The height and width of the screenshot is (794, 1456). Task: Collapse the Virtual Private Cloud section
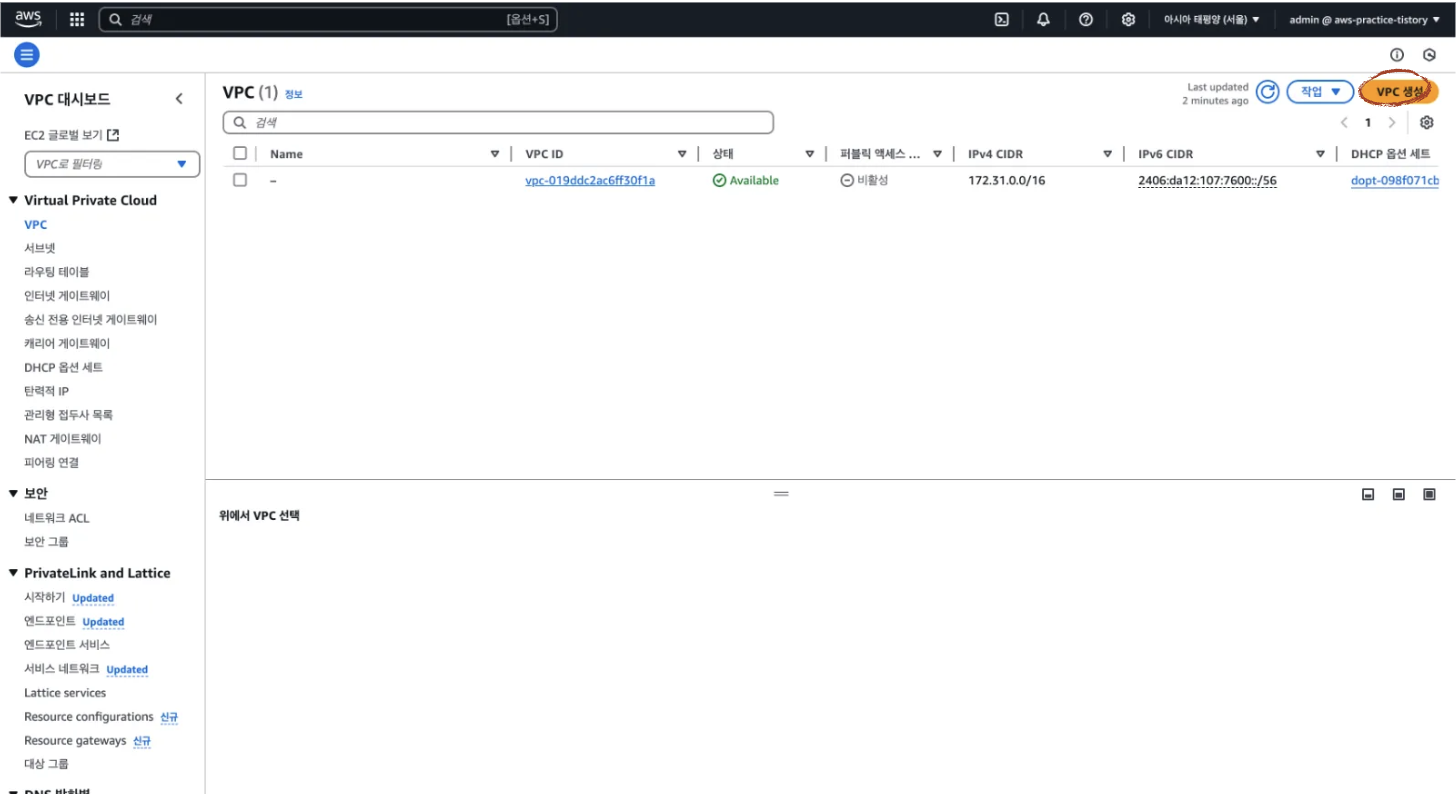[x=14, y=200]
